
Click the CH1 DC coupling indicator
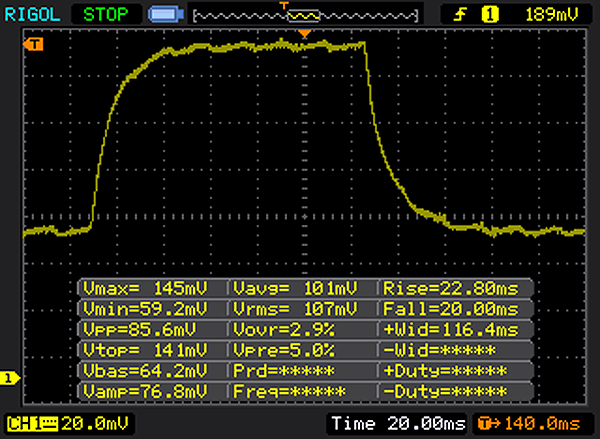33,424
